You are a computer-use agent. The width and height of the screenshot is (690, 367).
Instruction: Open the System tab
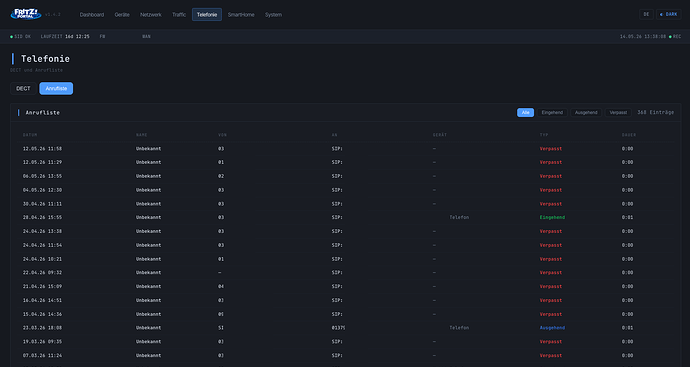pos(273,15)
